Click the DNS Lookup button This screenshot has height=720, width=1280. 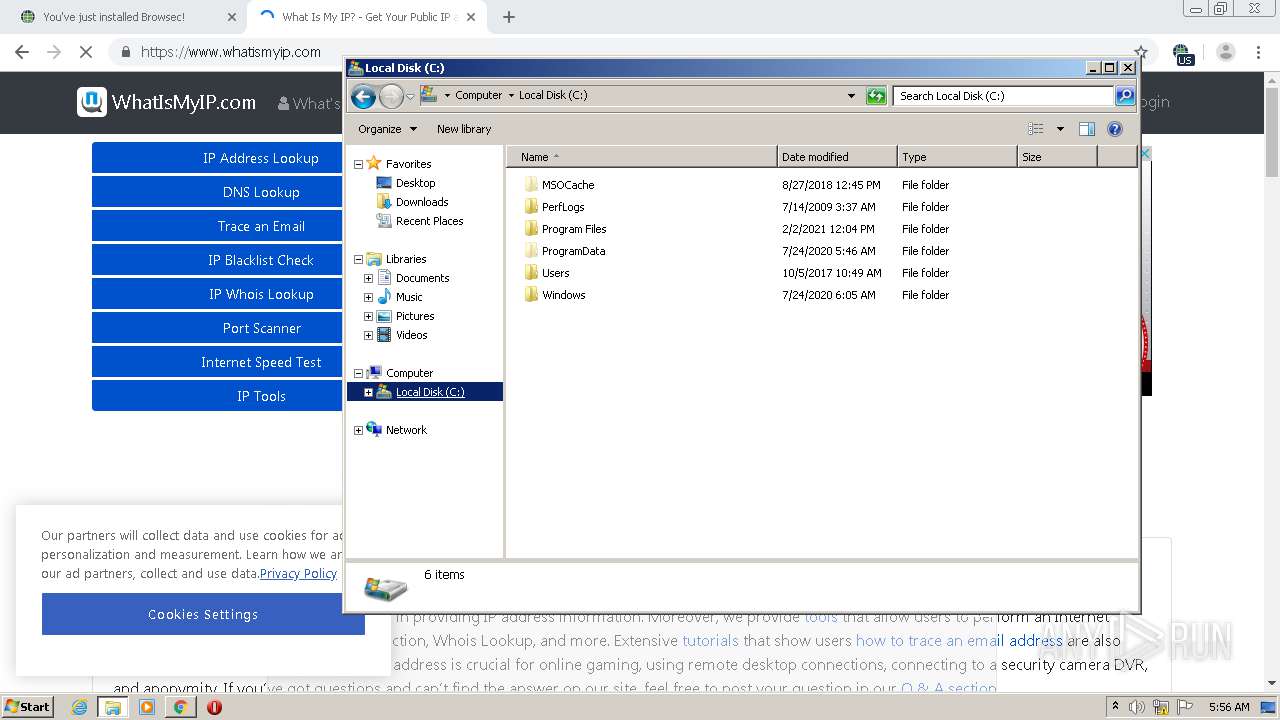coord(217,192)
